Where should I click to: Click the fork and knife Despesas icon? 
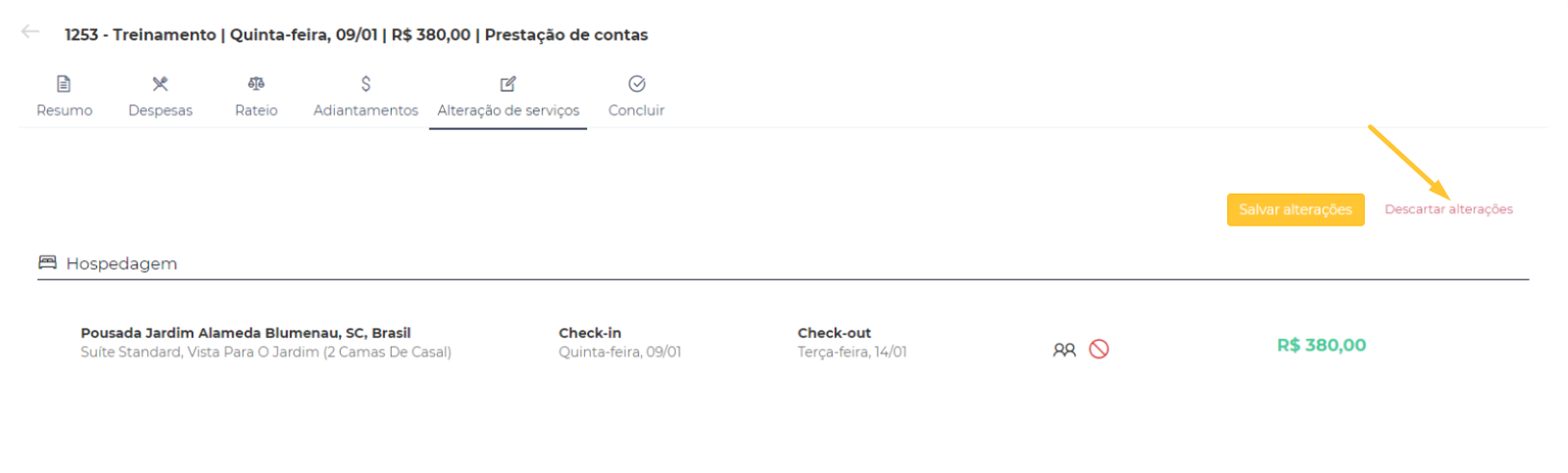[x=160, y=84]
